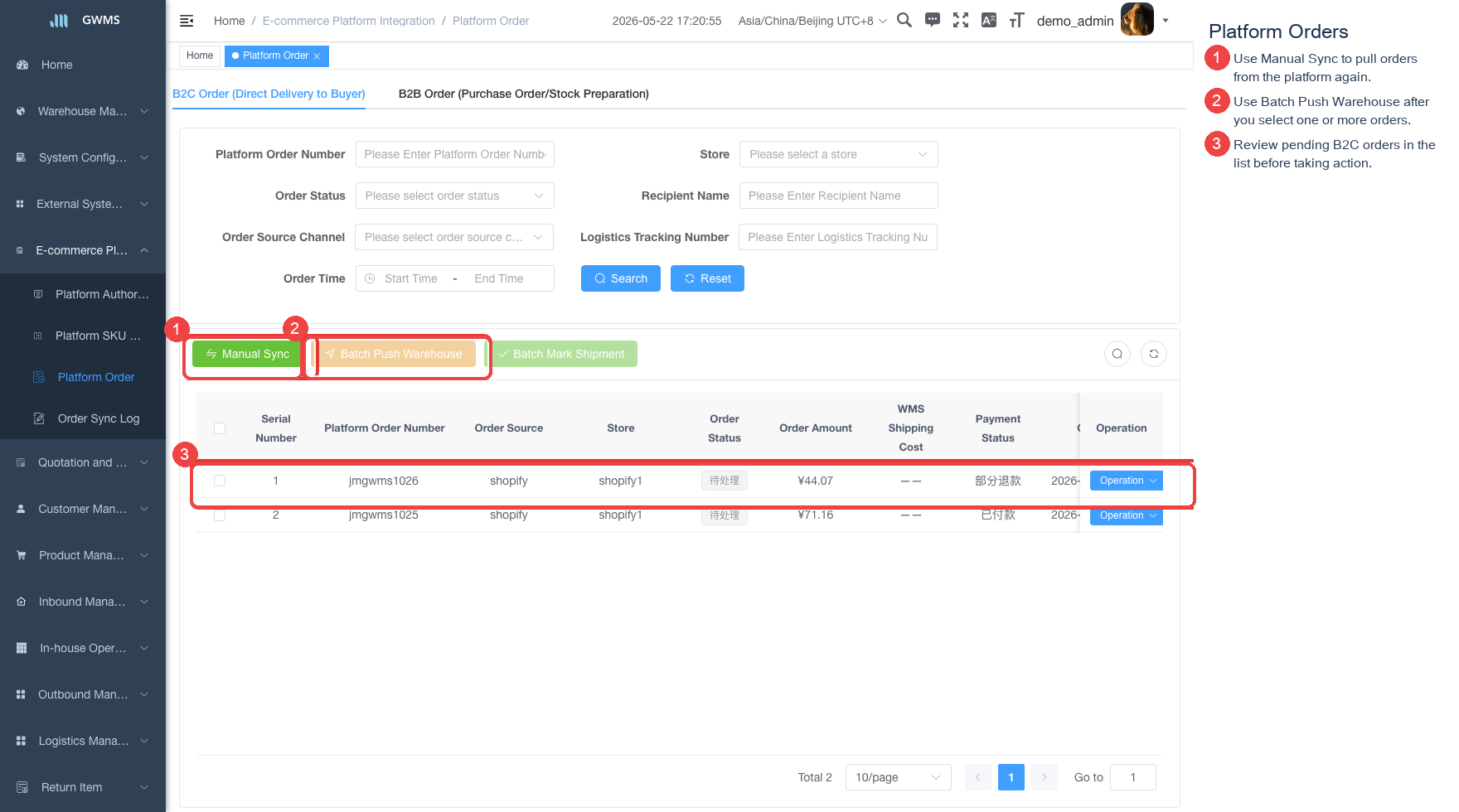
Task: Open the Order Status dropdown
Action: tap(455, 196)
